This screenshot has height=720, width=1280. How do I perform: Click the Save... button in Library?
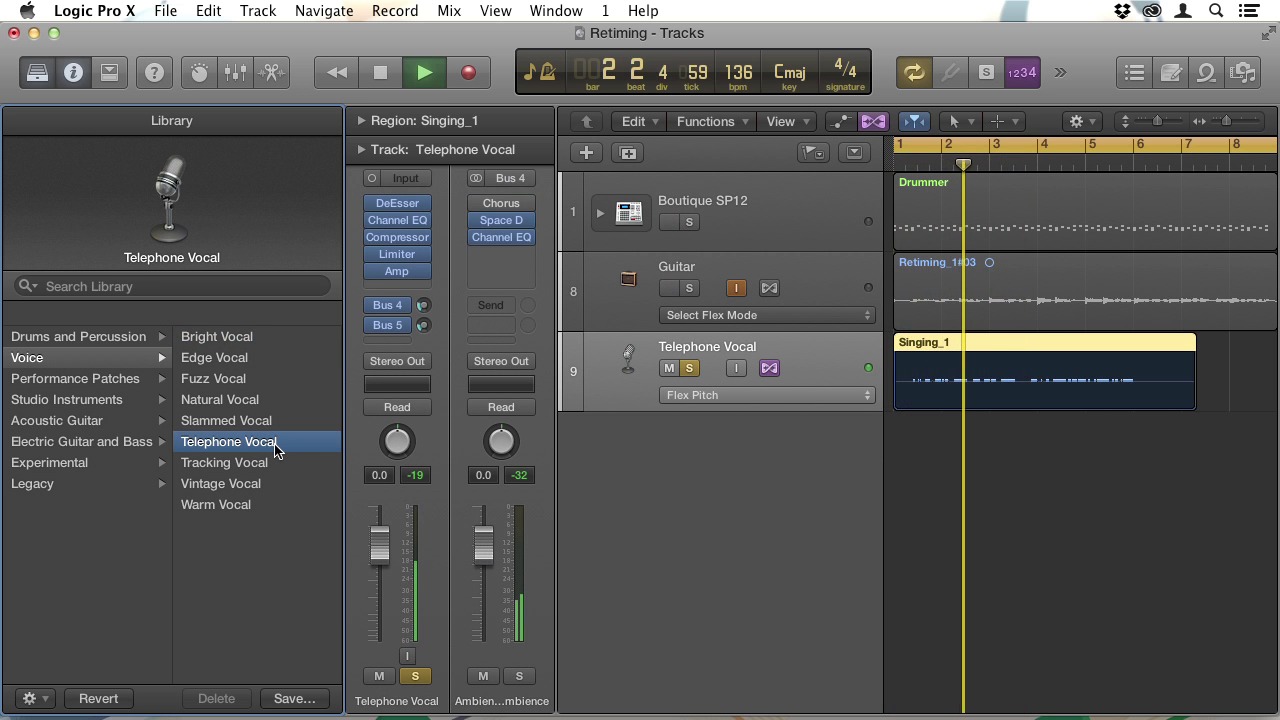pos(294,699)
